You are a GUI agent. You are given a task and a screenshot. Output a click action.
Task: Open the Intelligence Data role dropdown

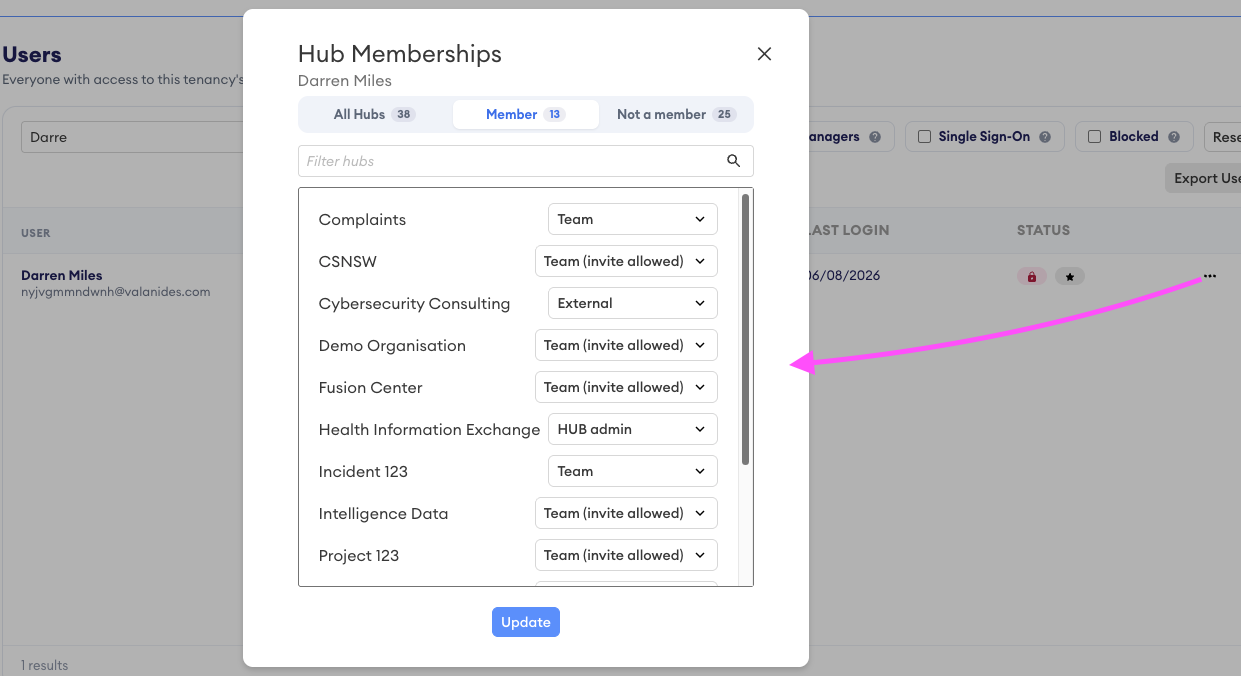pos(626,513)
